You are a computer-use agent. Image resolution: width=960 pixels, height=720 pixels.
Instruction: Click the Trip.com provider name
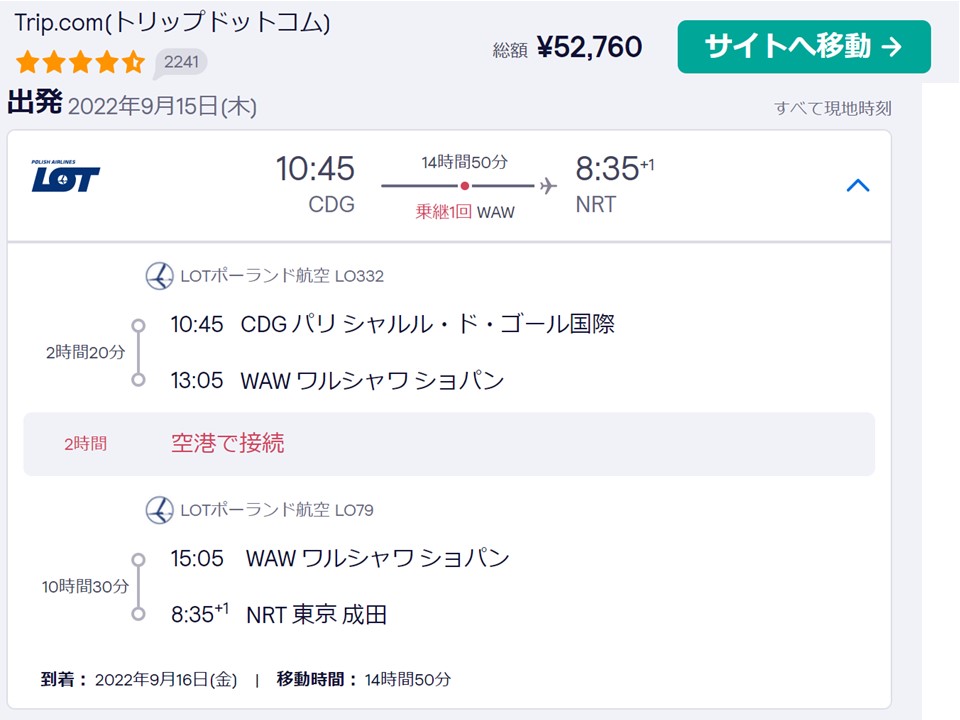coord(172,23)
